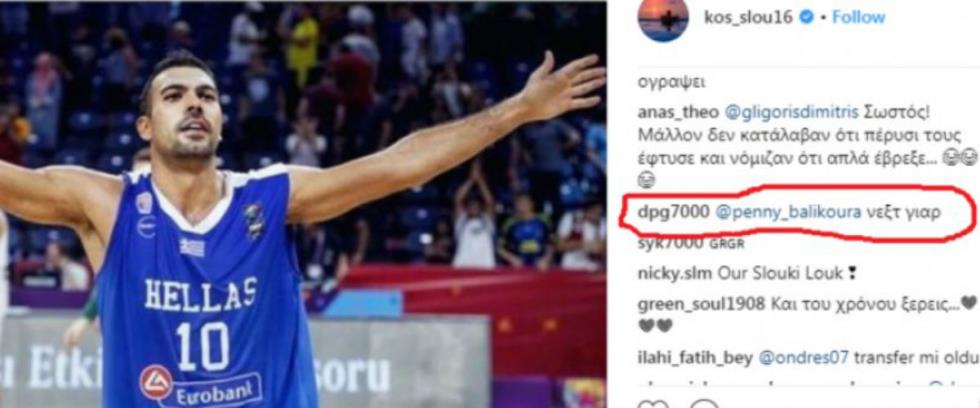Open commenter ilahi_fatih_bey's profile

(x=694, y=358)
